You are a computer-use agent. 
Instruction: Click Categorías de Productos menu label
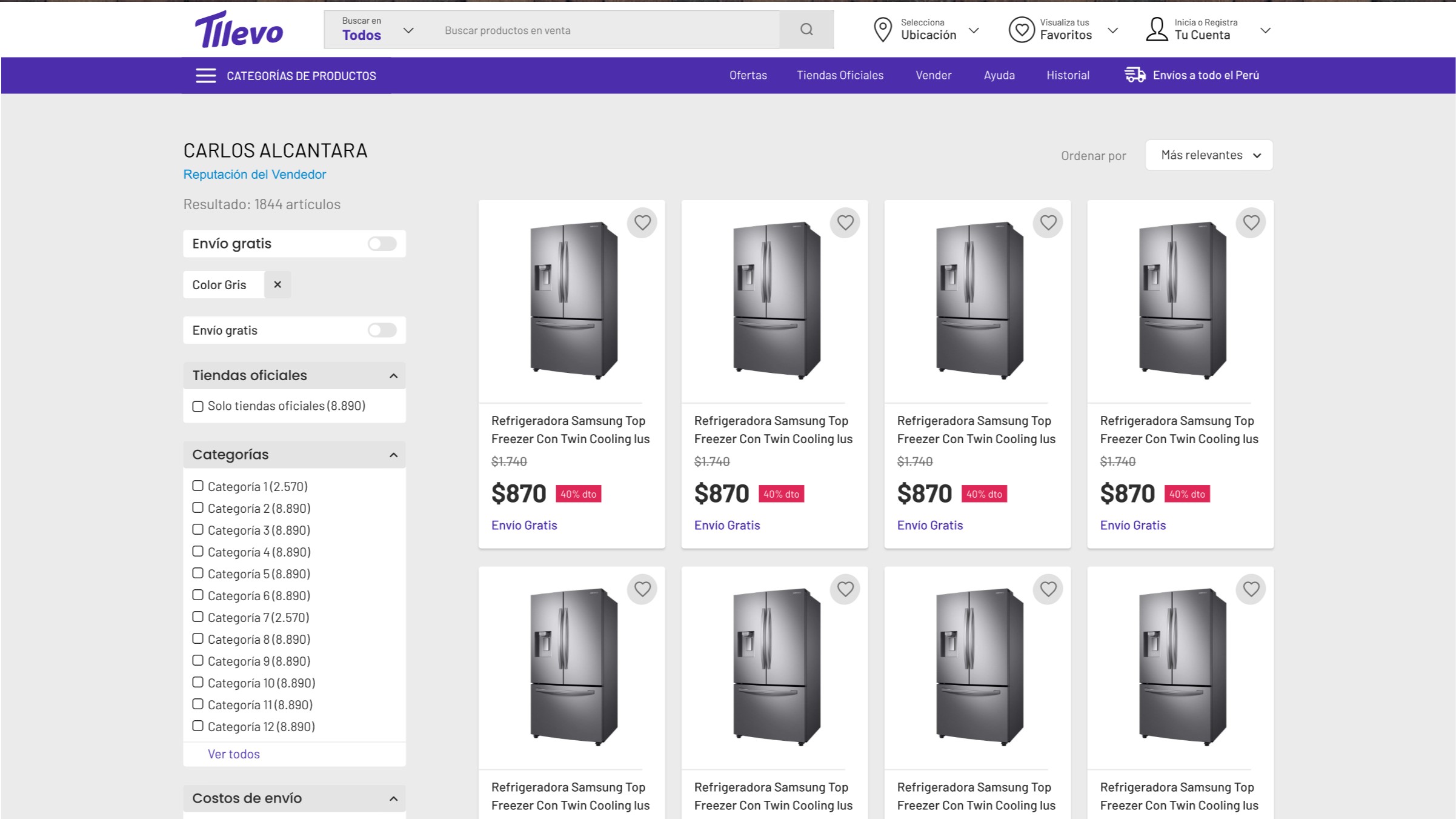(x=301, y=76)
